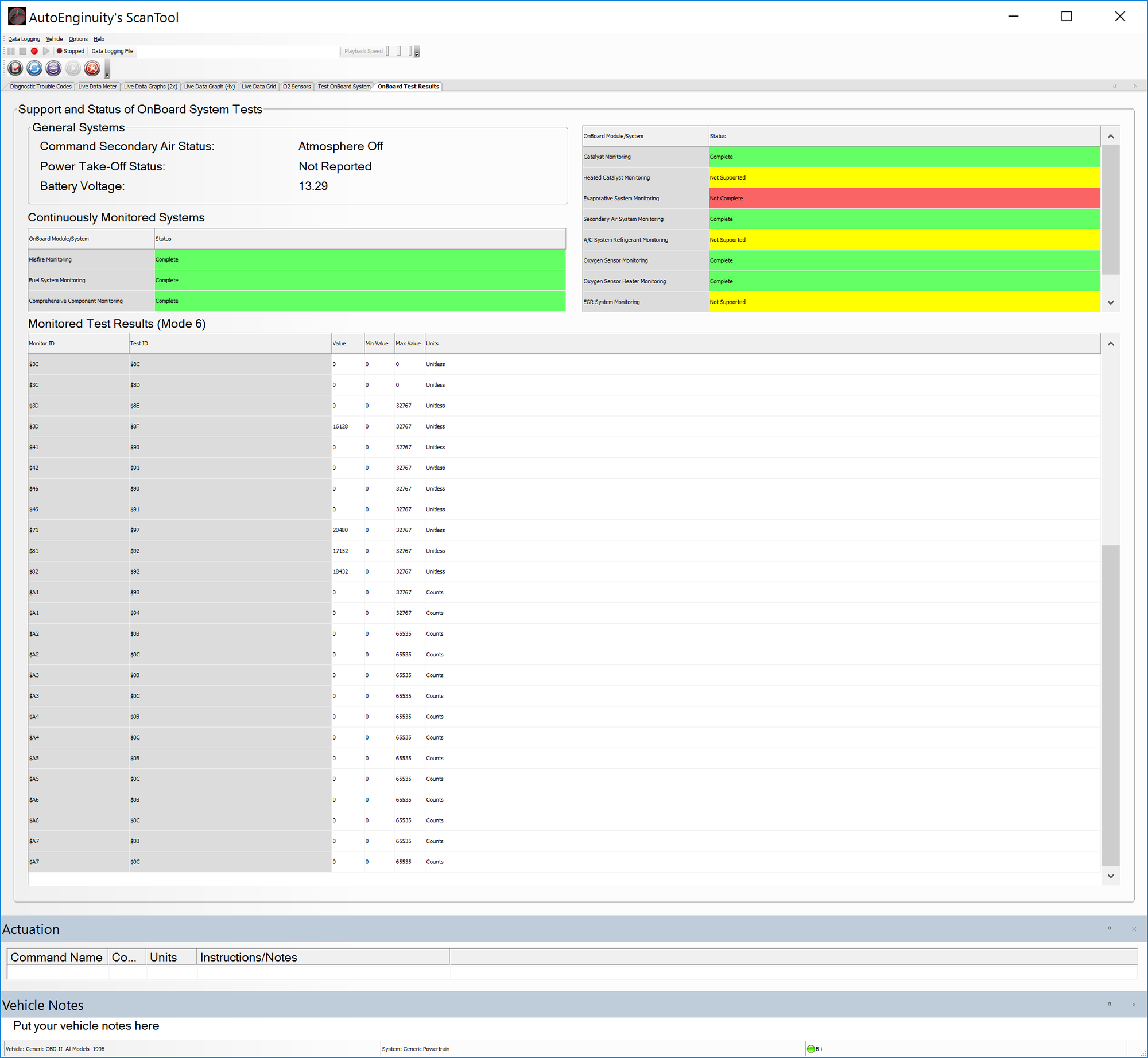Click the vehicle notes text field
This screenshot has width=1148, height=1058.
point(86,1026)
